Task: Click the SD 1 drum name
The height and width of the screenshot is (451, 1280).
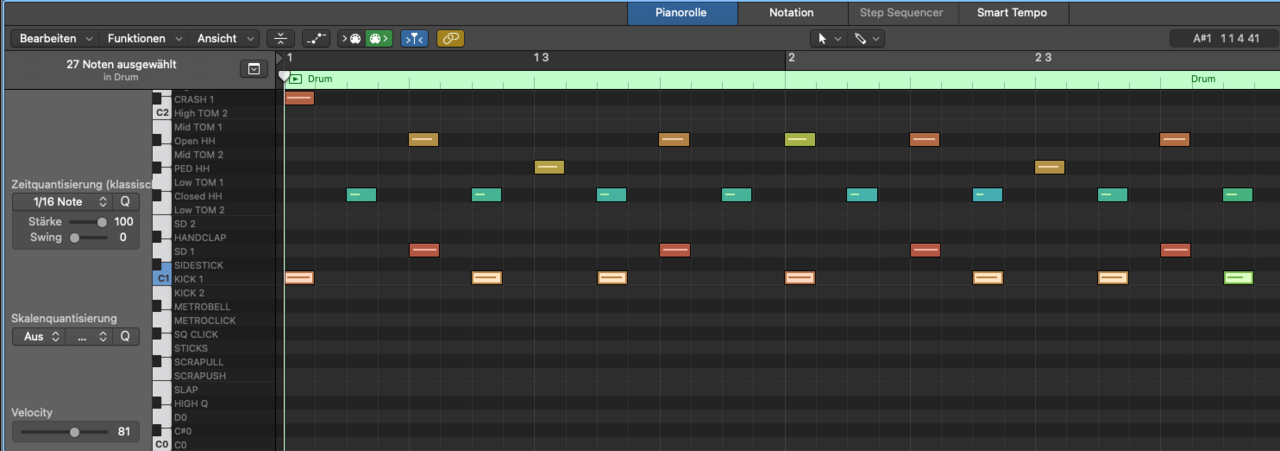Action: click(184, 251)
